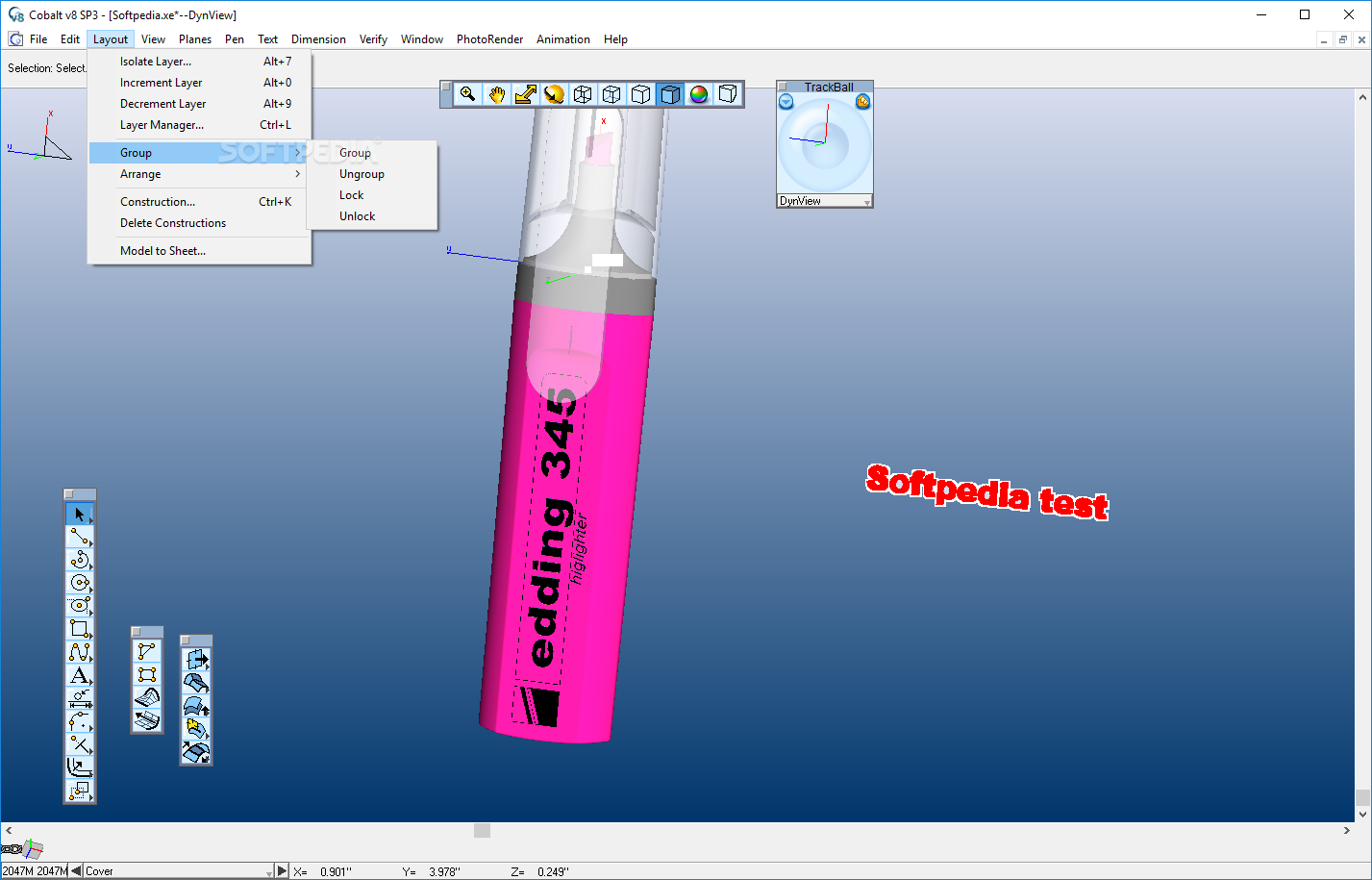This screenshot has width=1372, height=880.
Task: Choose the Rectangle polygon tool
Action: coord(80,629)
